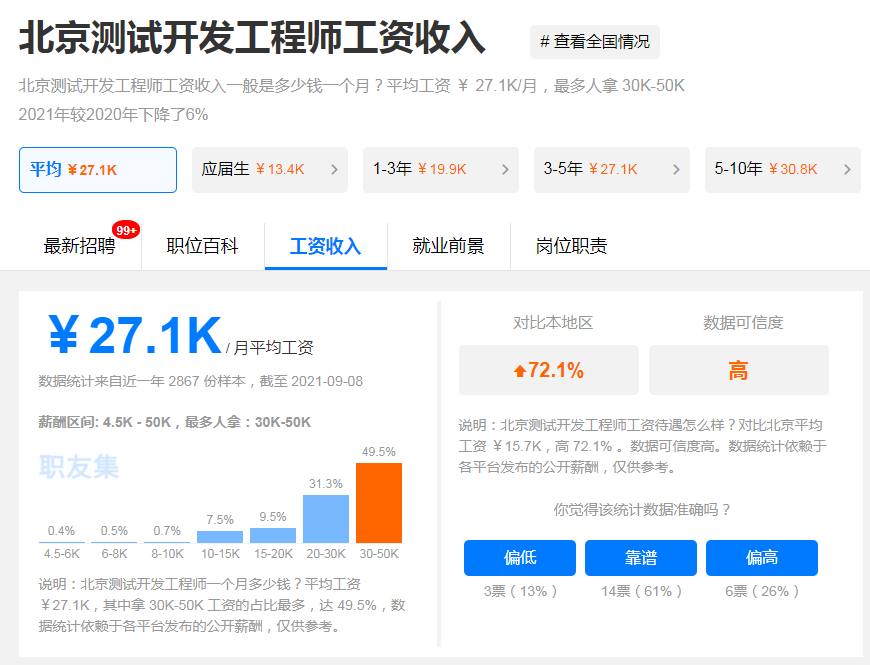The width and height of the screenshot is (870, 665).
Task: Vote 偏低 on the statistics accuracy poll
Action: (519, 558)
